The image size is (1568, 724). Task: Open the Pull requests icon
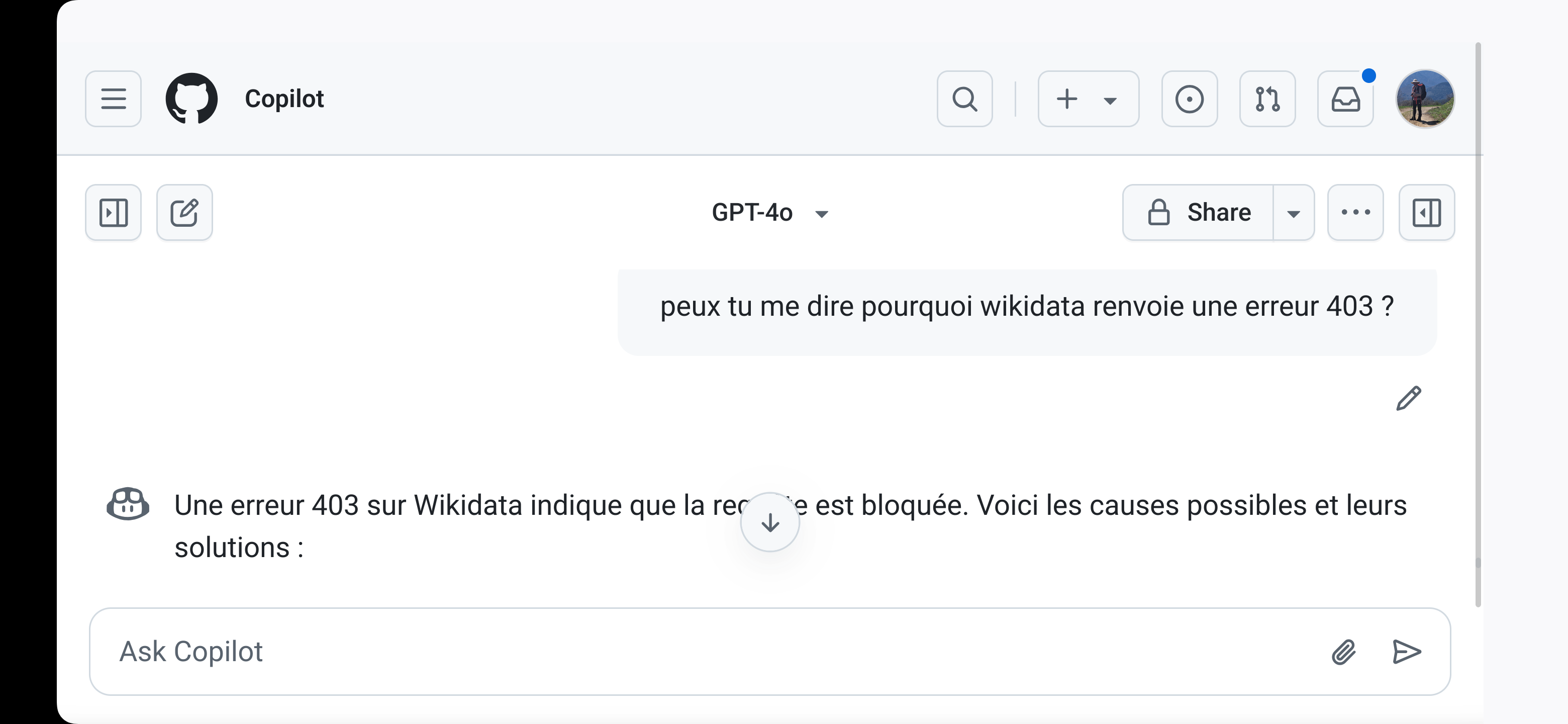1266,99
